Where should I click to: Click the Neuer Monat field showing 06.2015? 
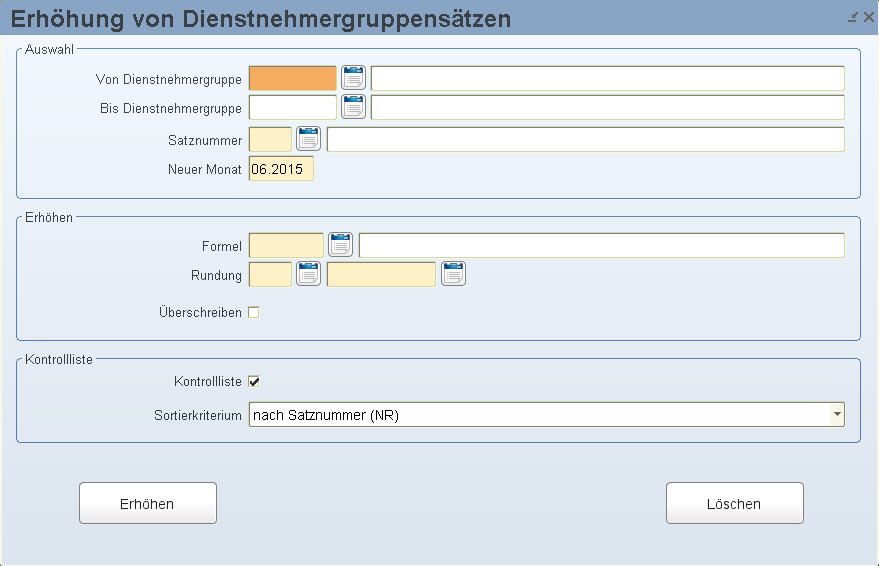(281, 169)
